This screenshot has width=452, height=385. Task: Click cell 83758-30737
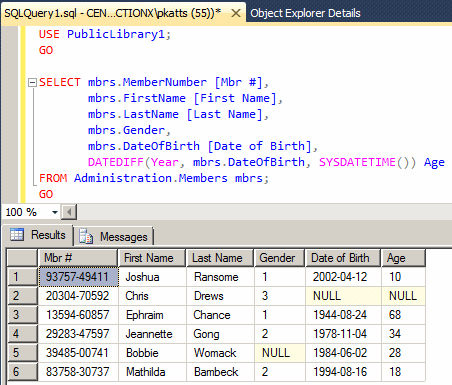point(78,372)
